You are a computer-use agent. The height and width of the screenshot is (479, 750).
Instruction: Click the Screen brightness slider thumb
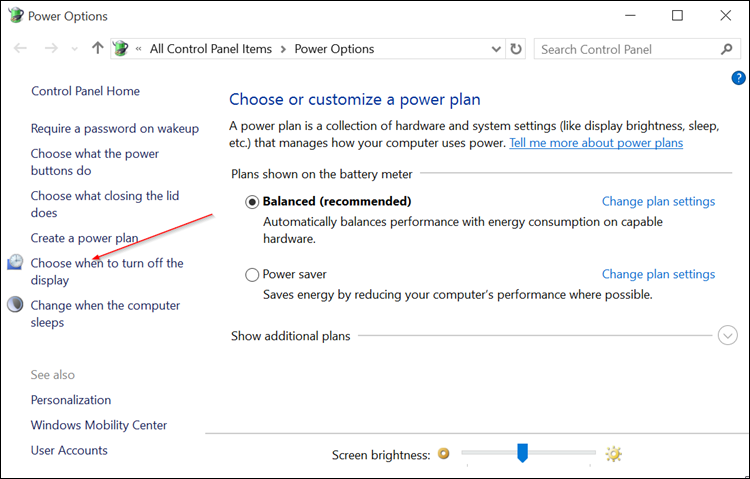(x=522, y=453)
